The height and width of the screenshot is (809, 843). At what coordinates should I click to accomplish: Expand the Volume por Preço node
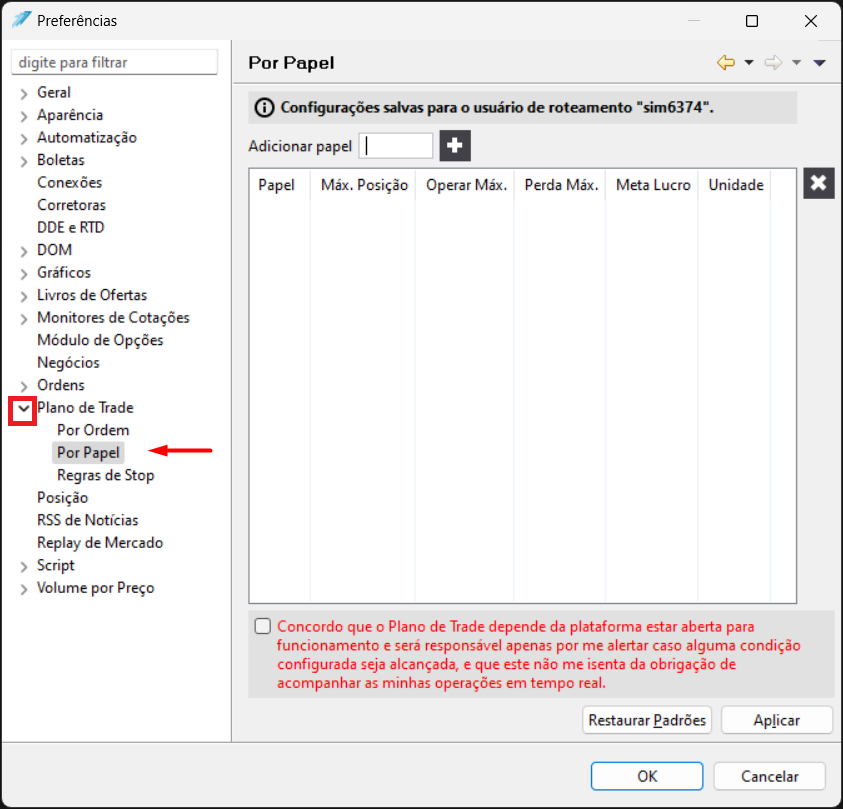tap(24, 589)
